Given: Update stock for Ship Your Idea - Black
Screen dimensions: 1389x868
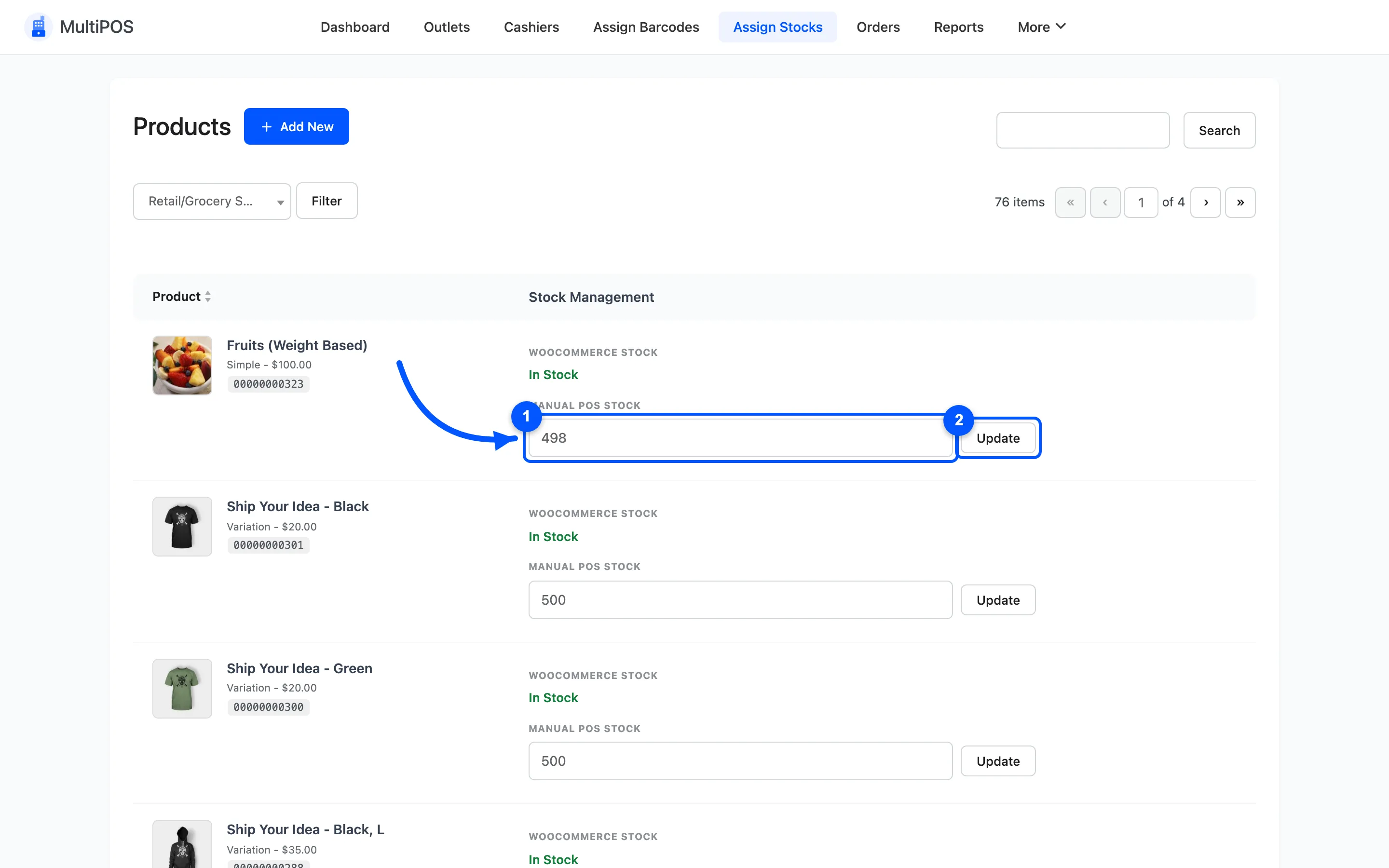Looking at the screenshot, I should (x=998, y=600).
